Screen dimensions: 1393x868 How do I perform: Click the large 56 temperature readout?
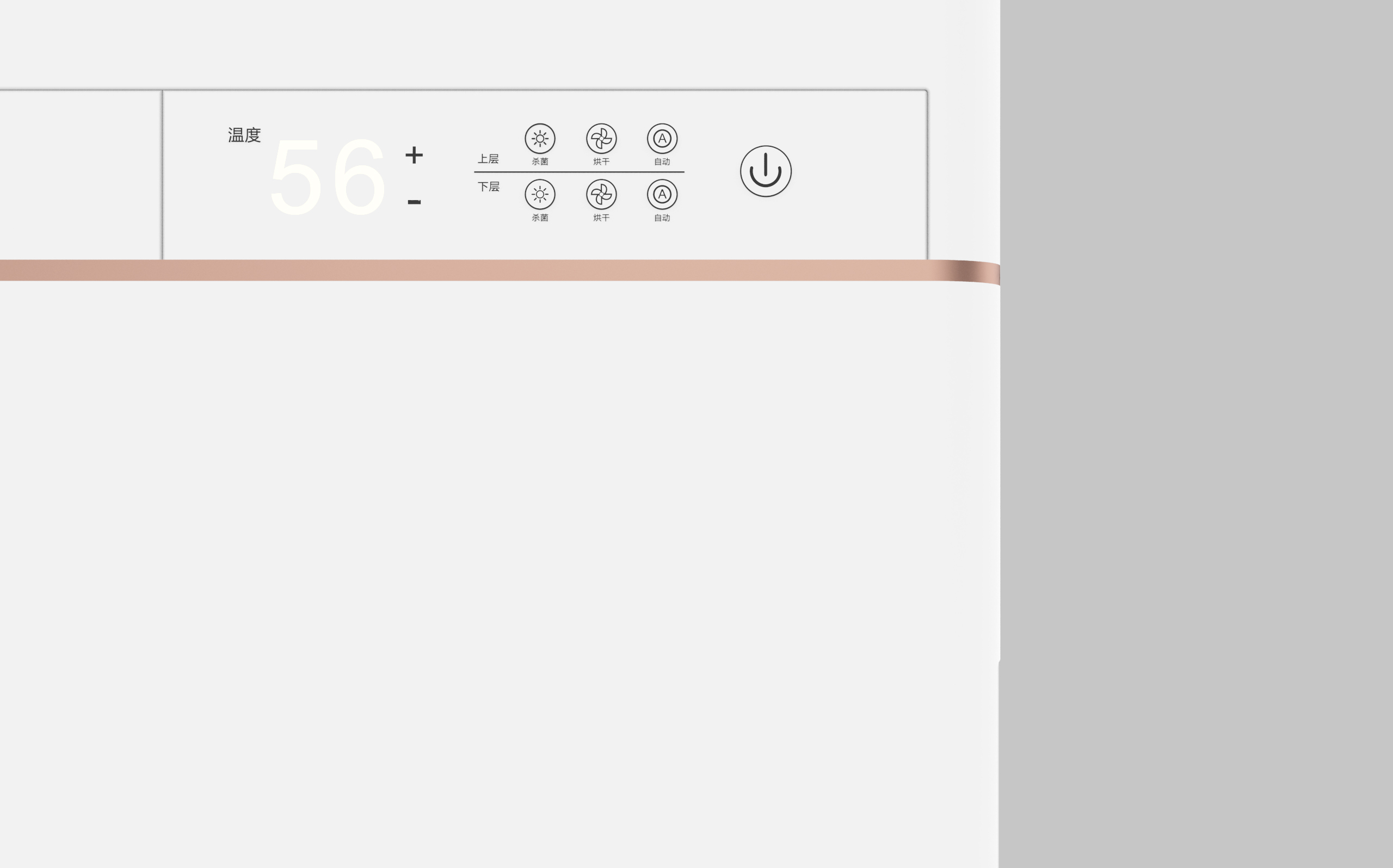click(x=328, y=177)
